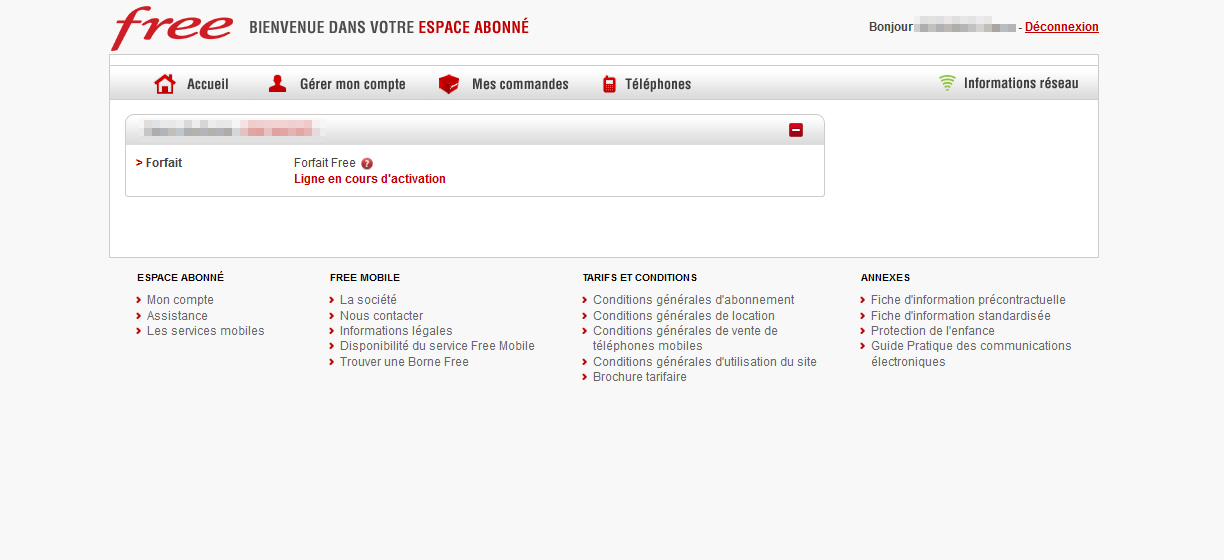Click the Bienvenue dans votre Espace Abonné title
1224x560 pixels.
(389, 27)
